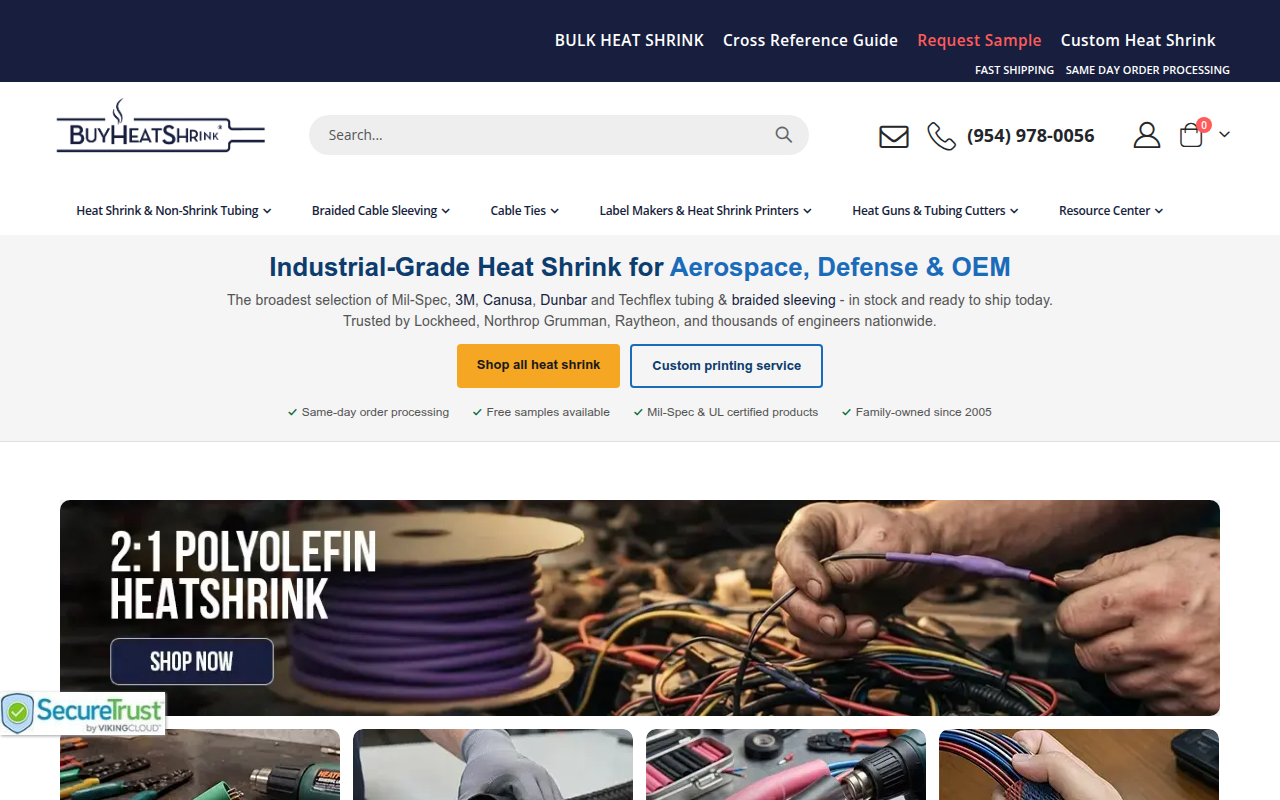Click the Shop all heat shrink button
1280x800 pixels.
[x=539, y=366]
